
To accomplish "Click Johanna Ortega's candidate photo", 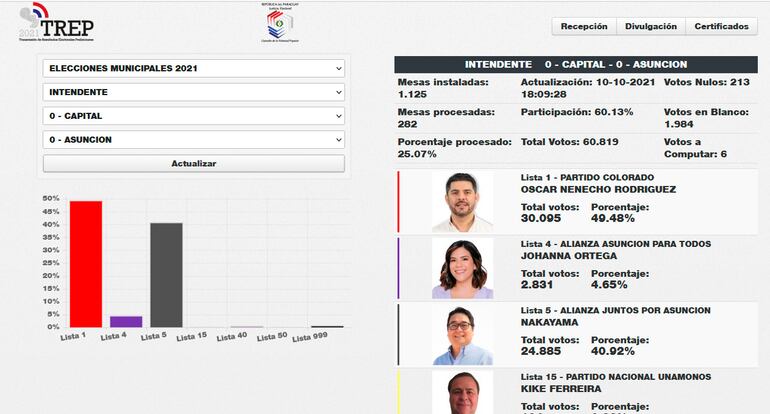I will (462, 268).
